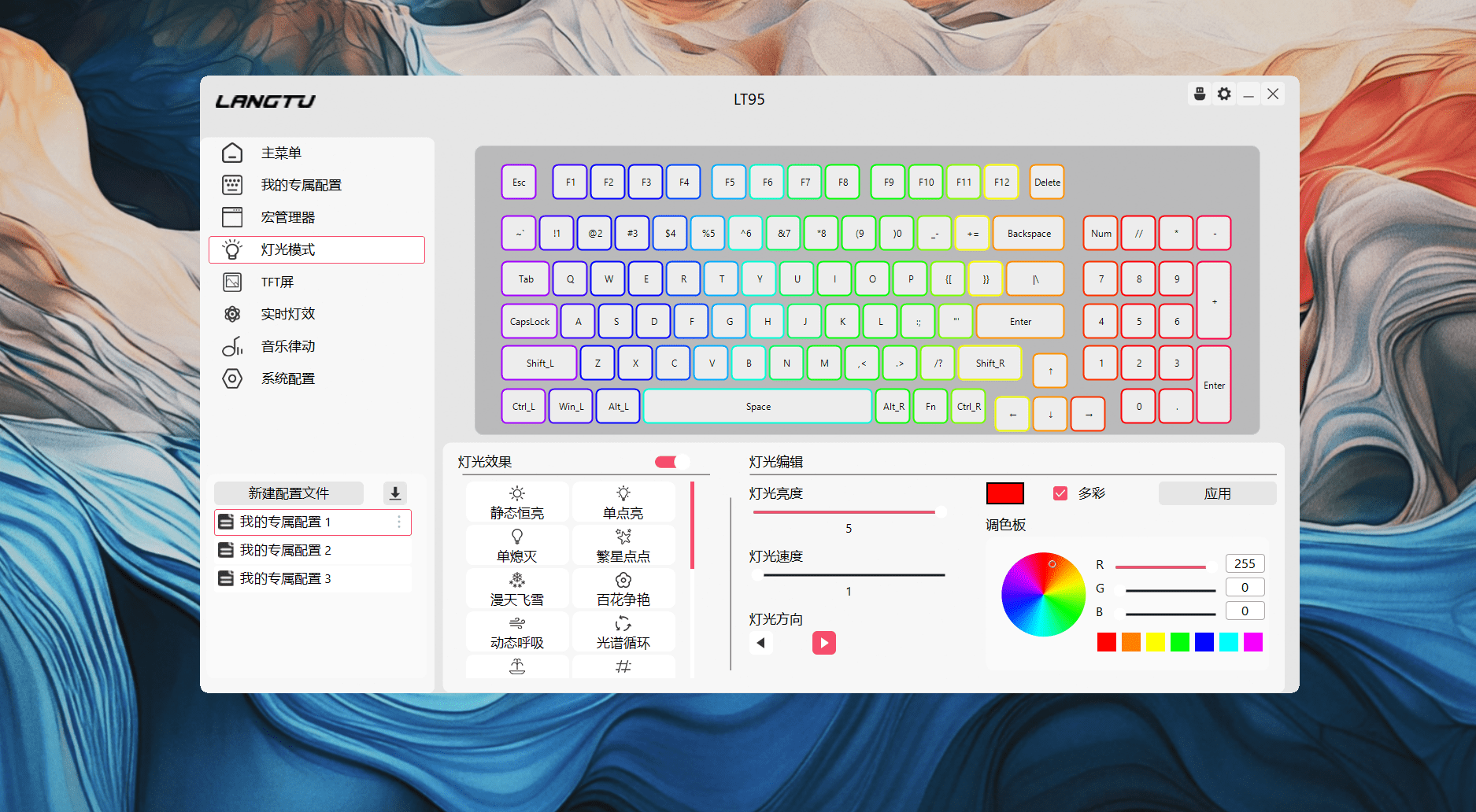Click the 新建配置文件 new profile button
The image size is (1476, 812).
click(289, 493)
